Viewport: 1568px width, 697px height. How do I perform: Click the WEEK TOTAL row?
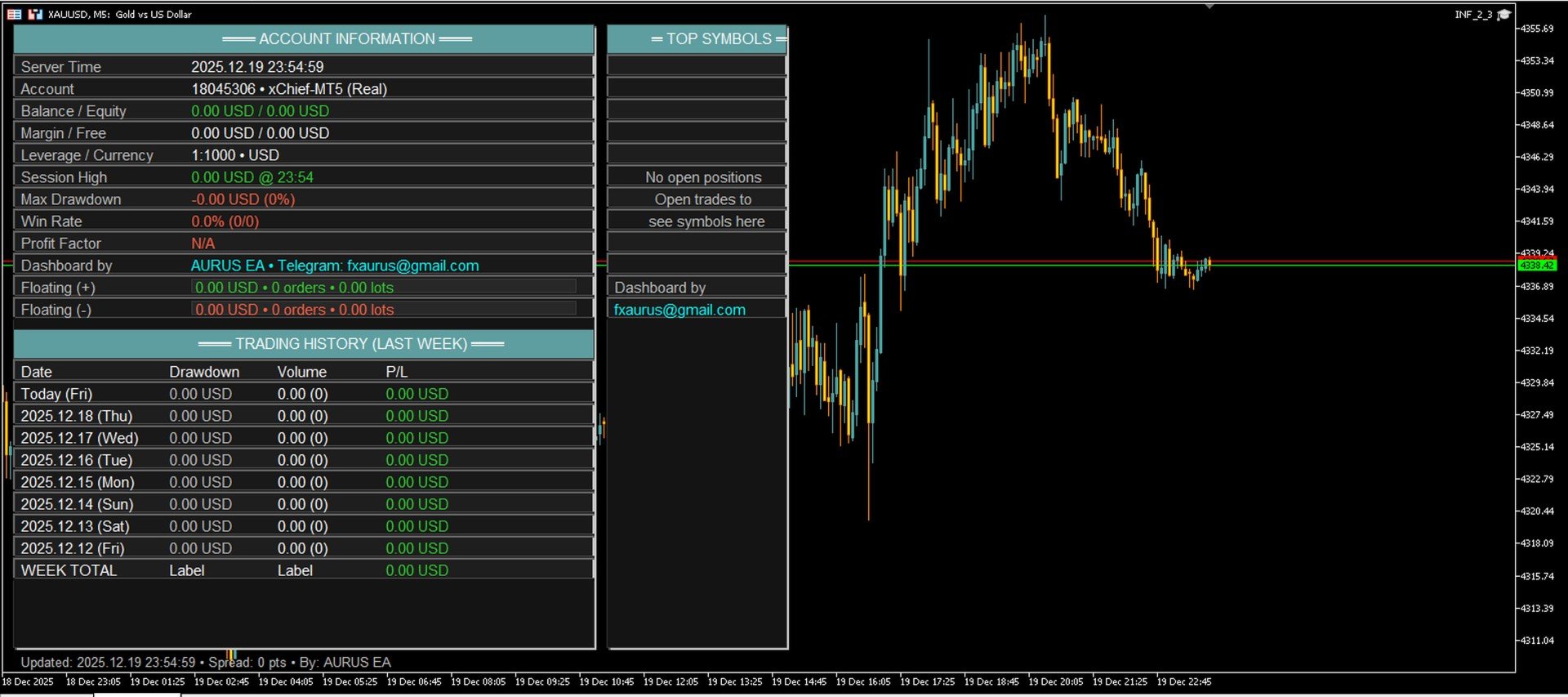pyautogui.click(x=304, y=570)
